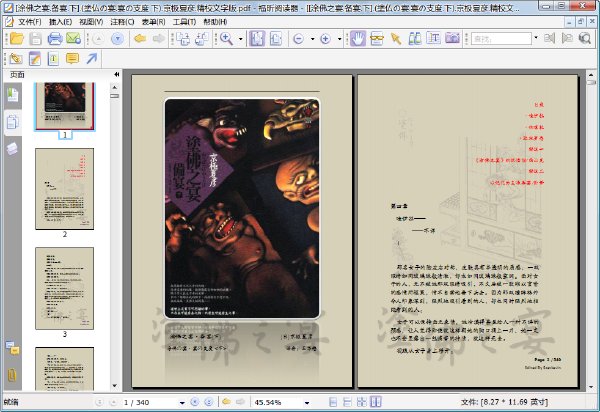This screenshot has height=412, width=600.
Task: Click in the find text field
Action: click(x=501, y=39)
